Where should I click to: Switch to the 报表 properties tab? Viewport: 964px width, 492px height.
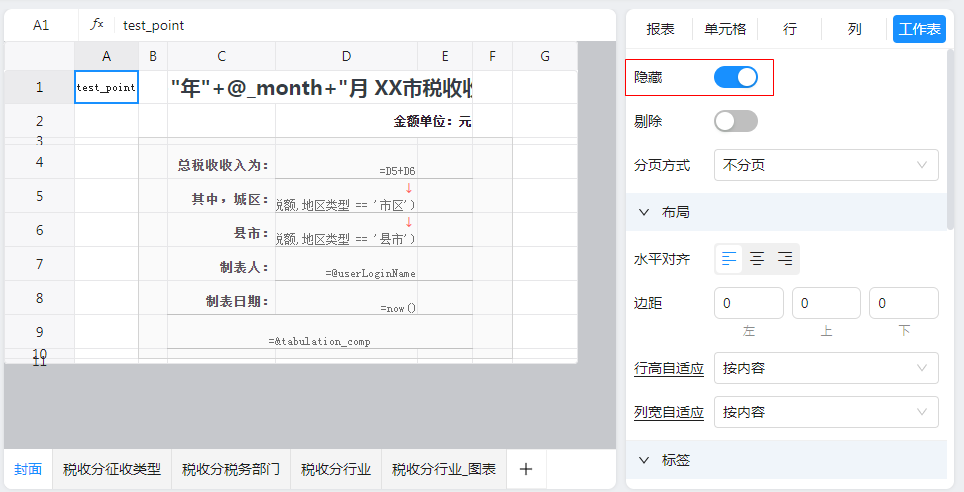660,29
